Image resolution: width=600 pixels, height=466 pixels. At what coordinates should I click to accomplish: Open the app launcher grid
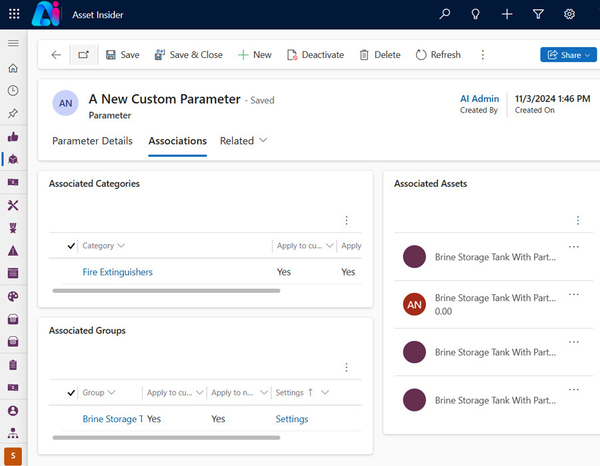click(x=14, y=14)
